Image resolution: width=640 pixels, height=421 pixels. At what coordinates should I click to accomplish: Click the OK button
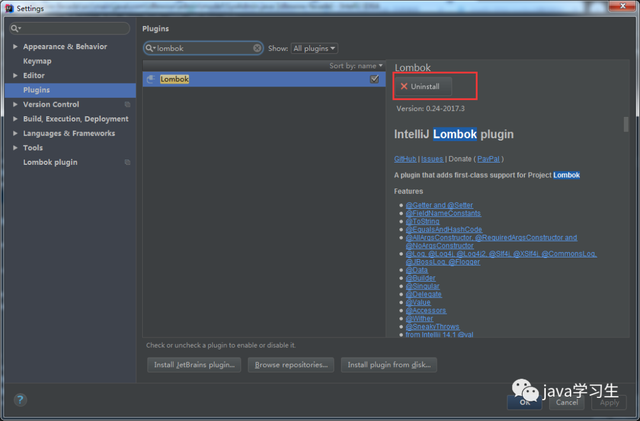pos(524,403)
